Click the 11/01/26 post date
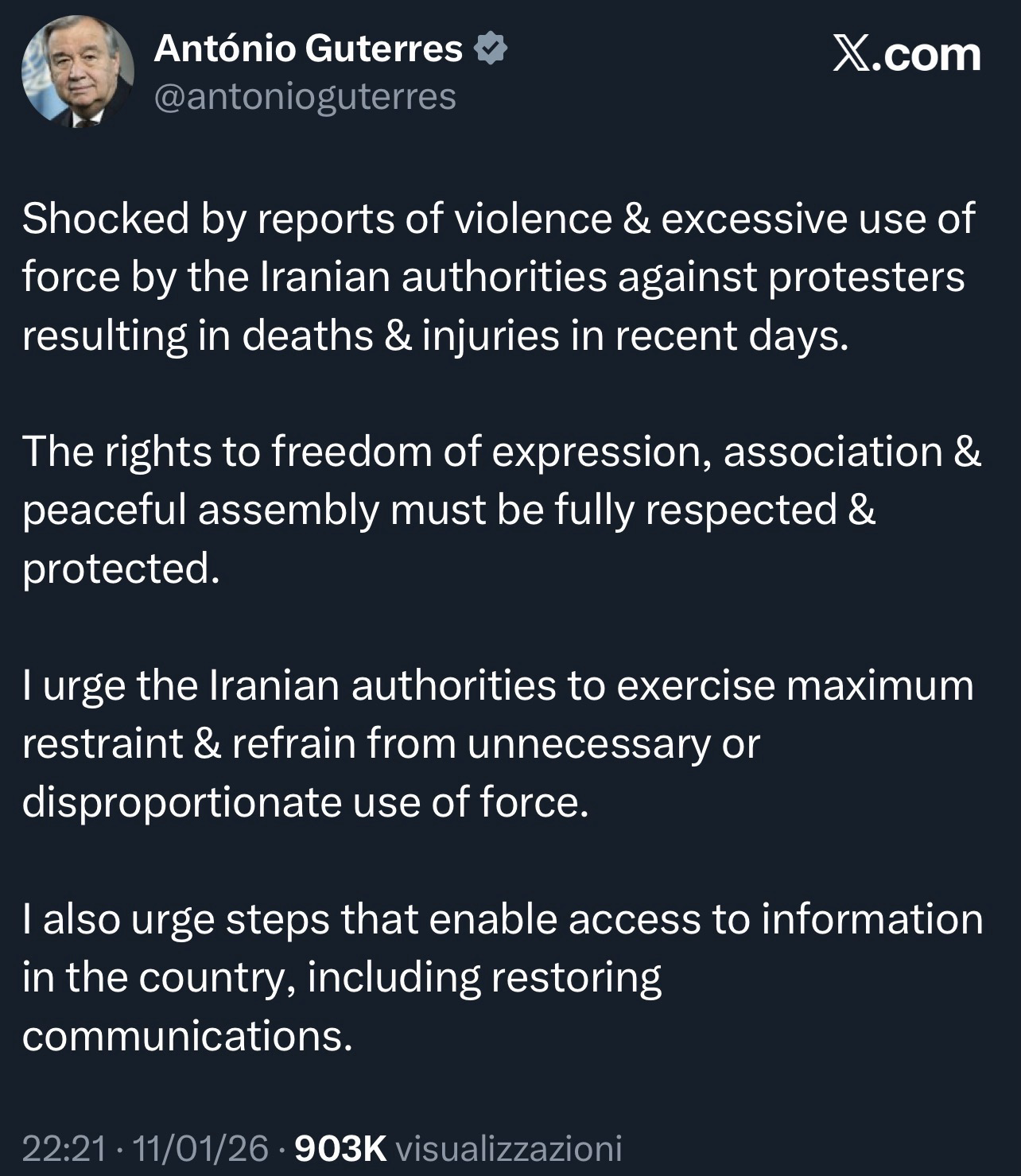 (201, 1148)
